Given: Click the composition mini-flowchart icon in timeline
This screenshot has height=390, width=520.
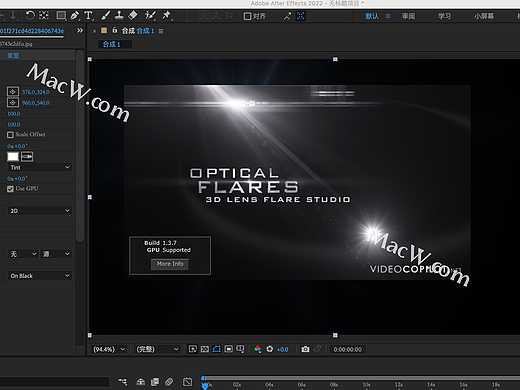Looking at the screenshot, I should click(x=123, y=382).
